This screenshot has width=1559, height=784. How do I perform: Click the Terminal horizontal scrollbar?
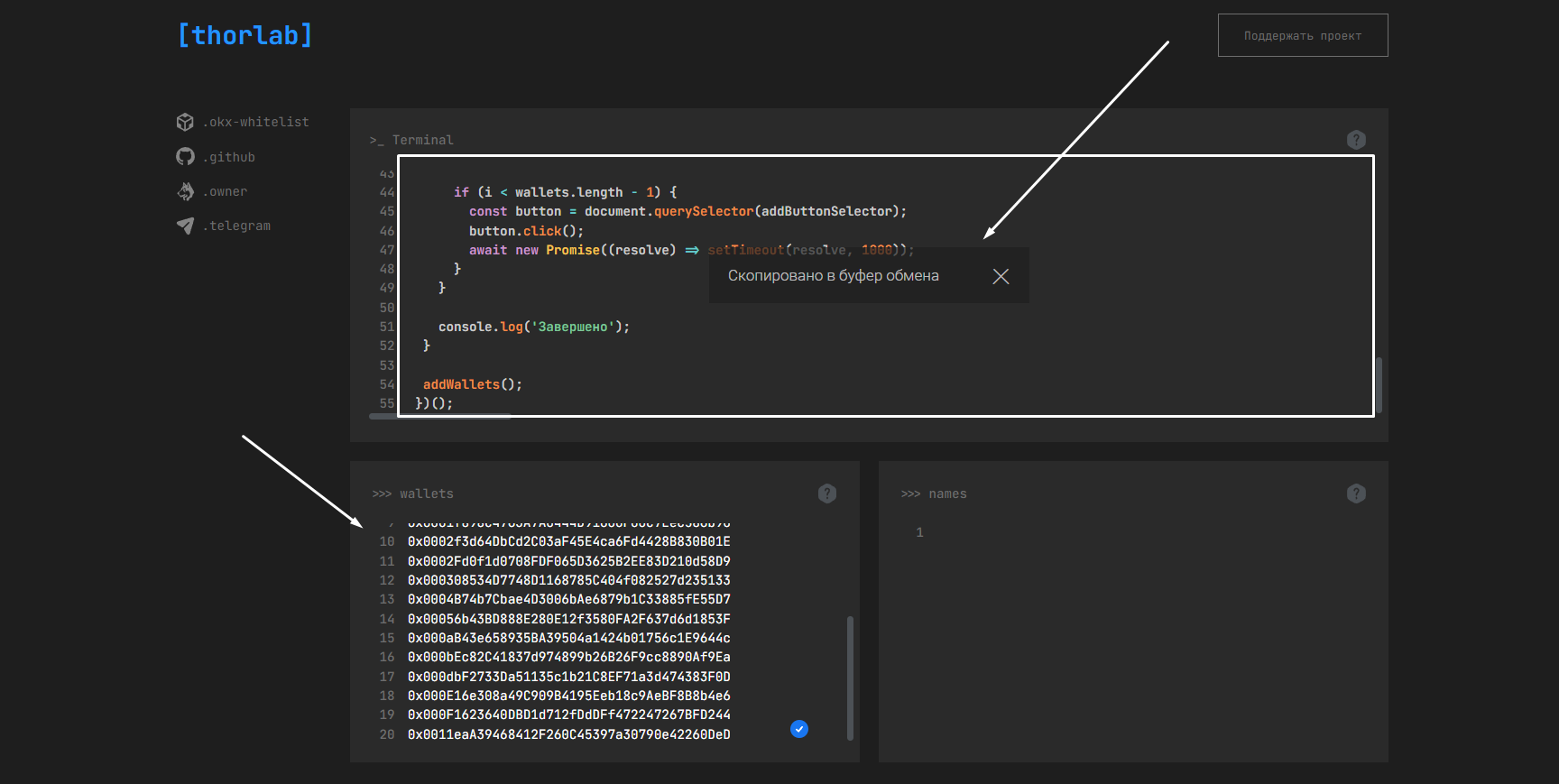click(x=440, y=416)
